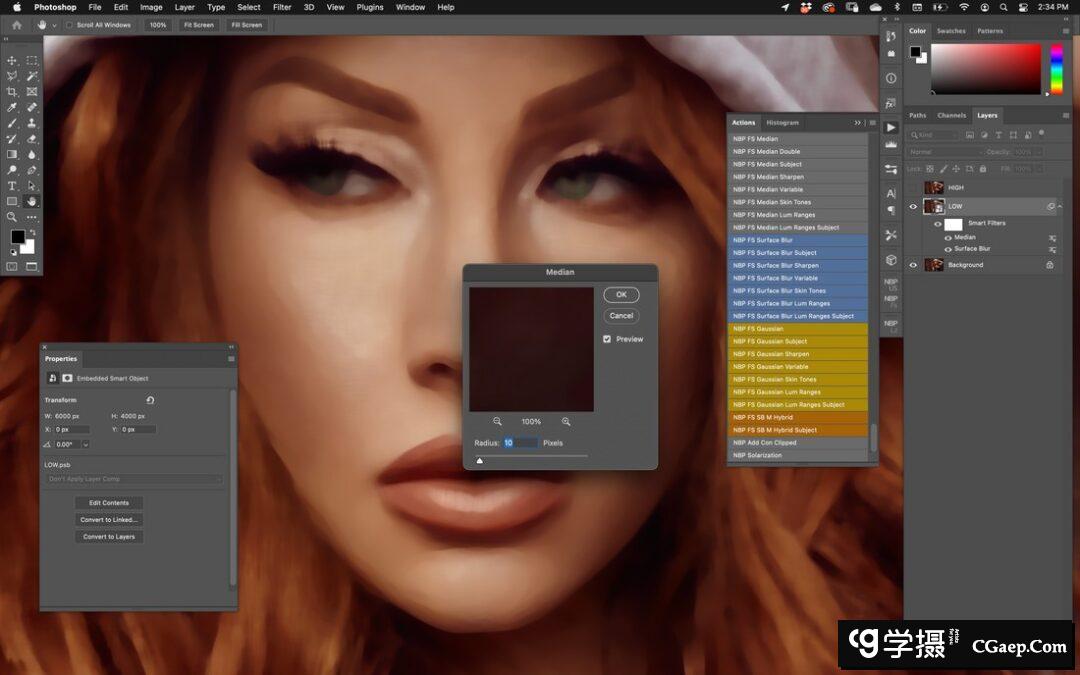Zoom in the Median preview
The height and width of the screenshot is (675, 1080).
click(x=566, y=422)
